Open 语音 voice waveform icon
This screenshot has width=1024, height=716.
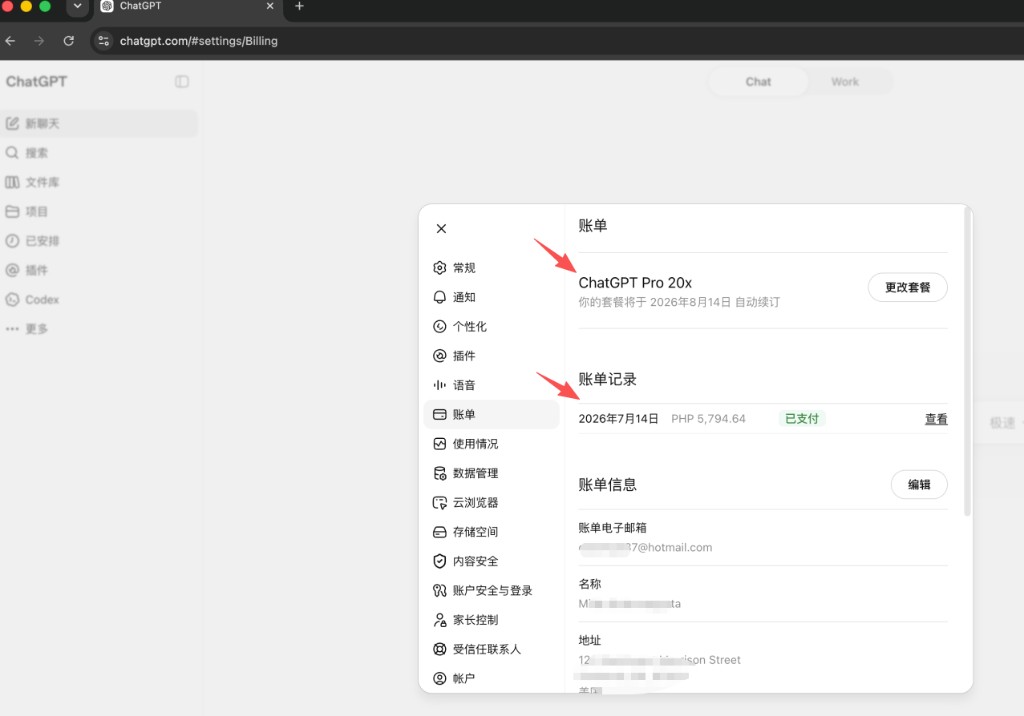(x=440, y=385)
